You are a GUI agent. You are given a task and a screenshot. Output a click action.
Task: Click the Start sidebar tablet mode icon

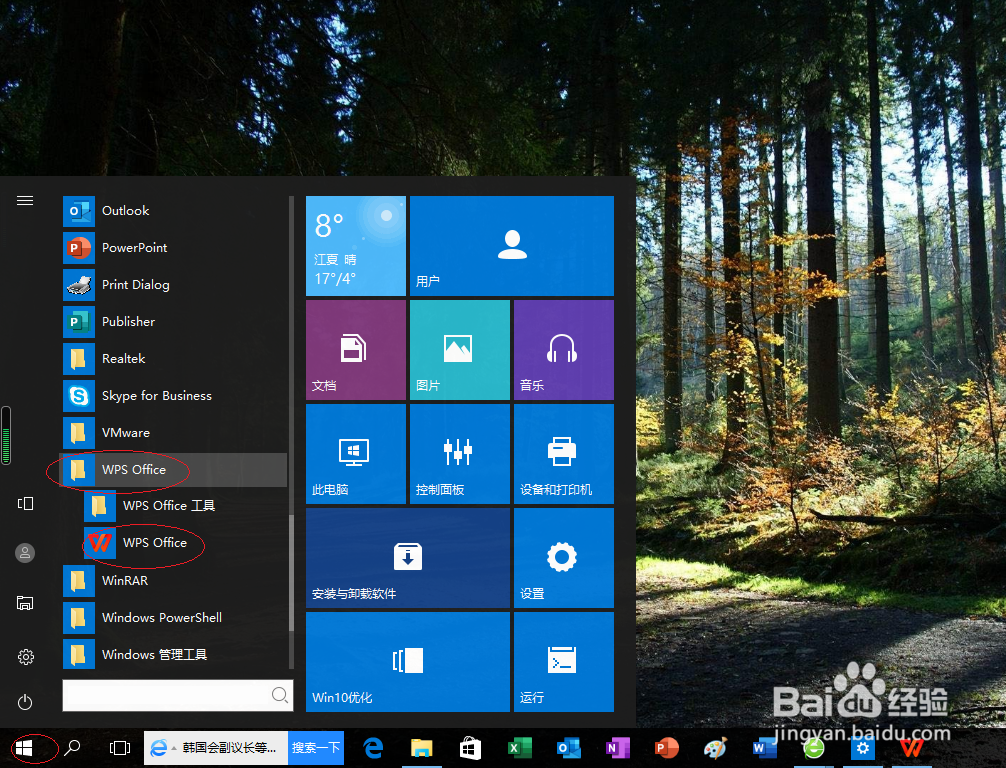point(25,504)
